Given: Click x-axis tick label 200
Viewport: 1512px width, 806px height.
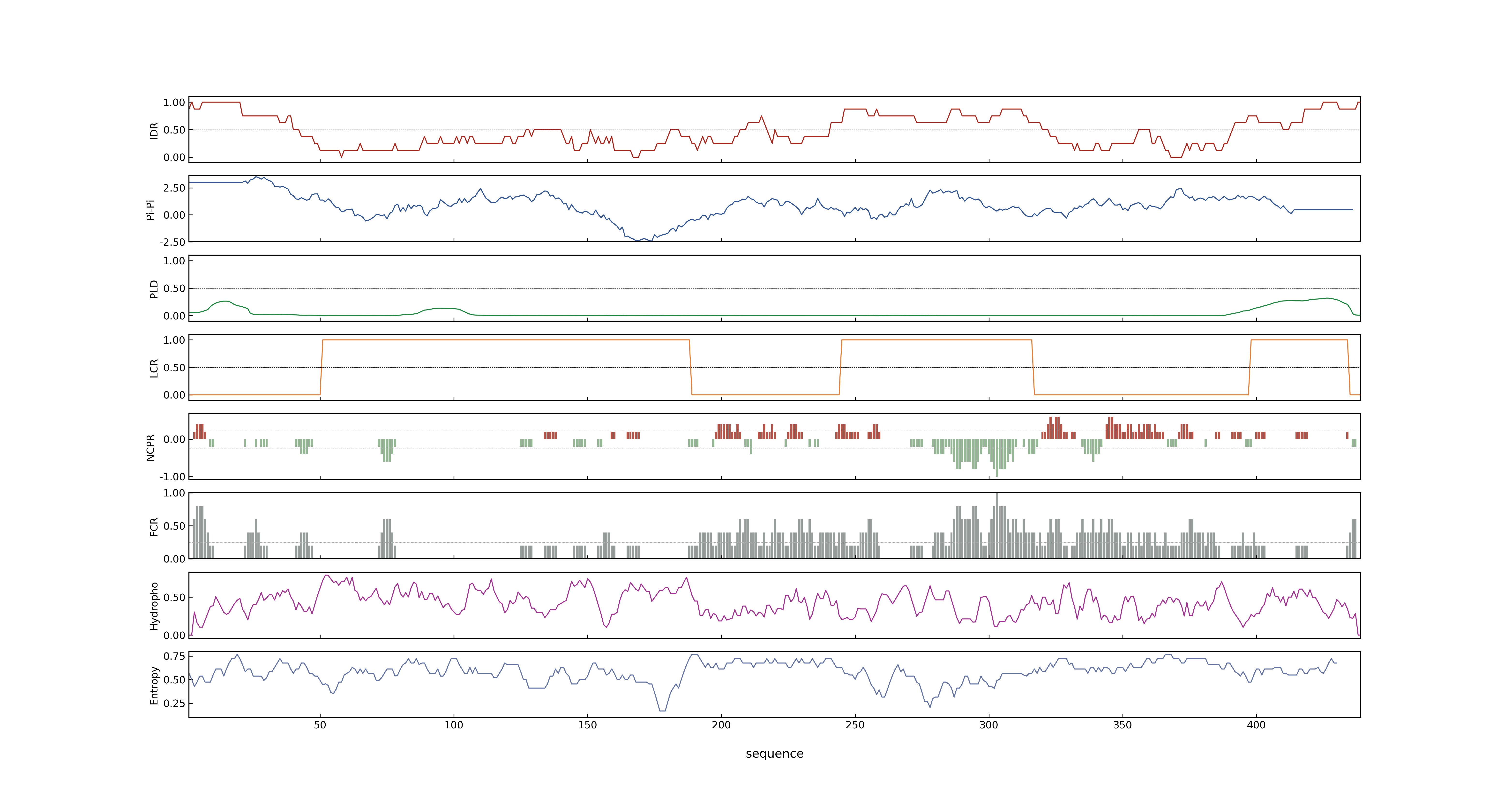Looking at the screenshot, I should [x=721, y=725].
